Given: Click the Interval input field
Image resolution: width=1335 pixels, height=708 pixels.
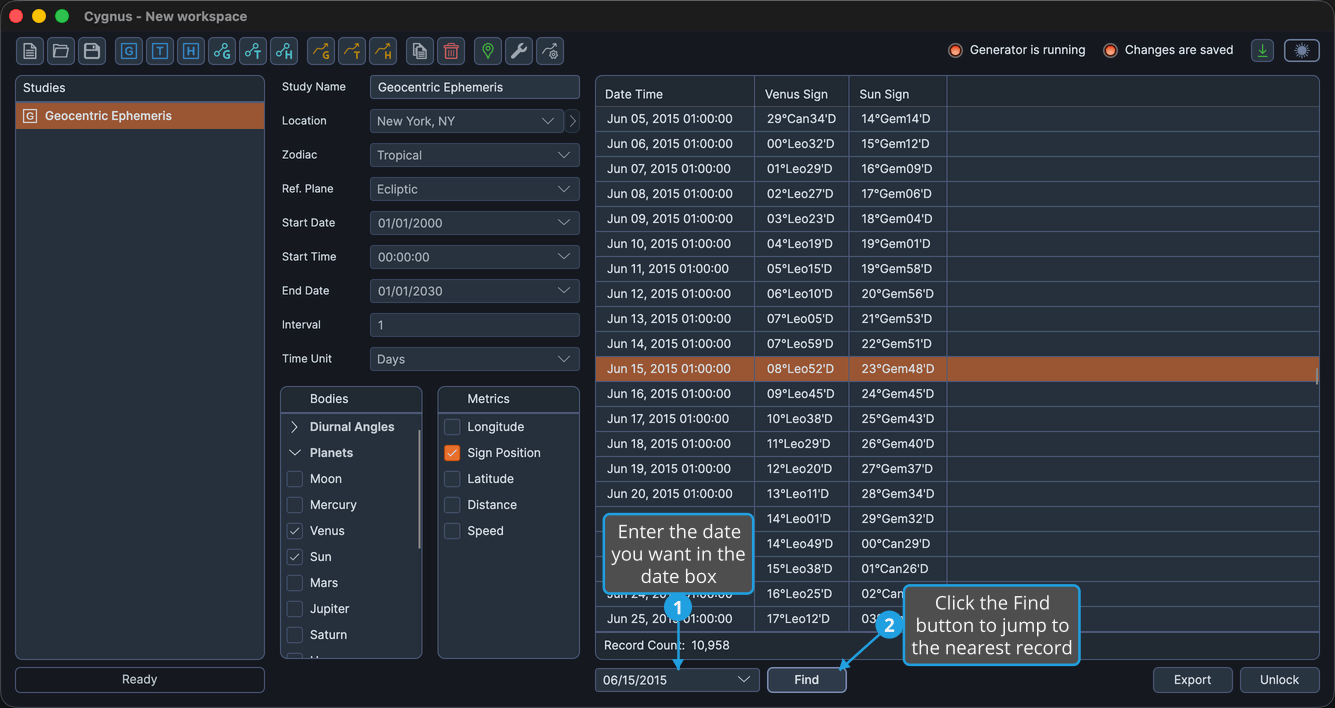Looking at the screenshot, I should click(475, 325).
